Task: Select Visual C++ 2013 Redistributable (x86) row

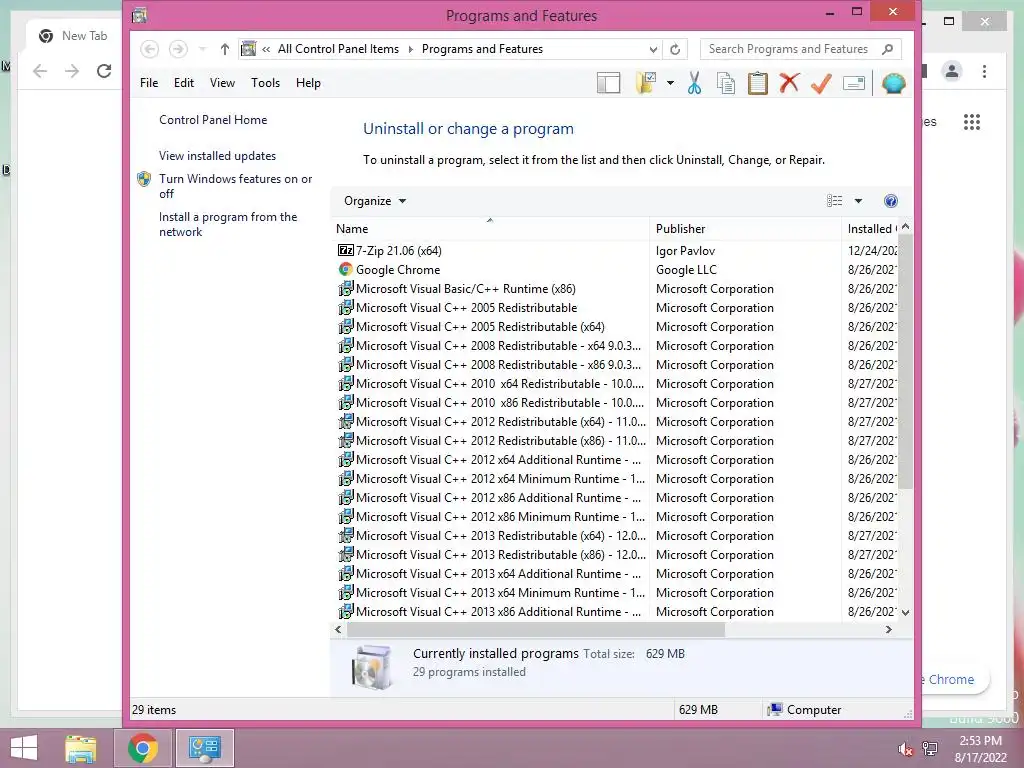Action: click(x=501, y=554)
